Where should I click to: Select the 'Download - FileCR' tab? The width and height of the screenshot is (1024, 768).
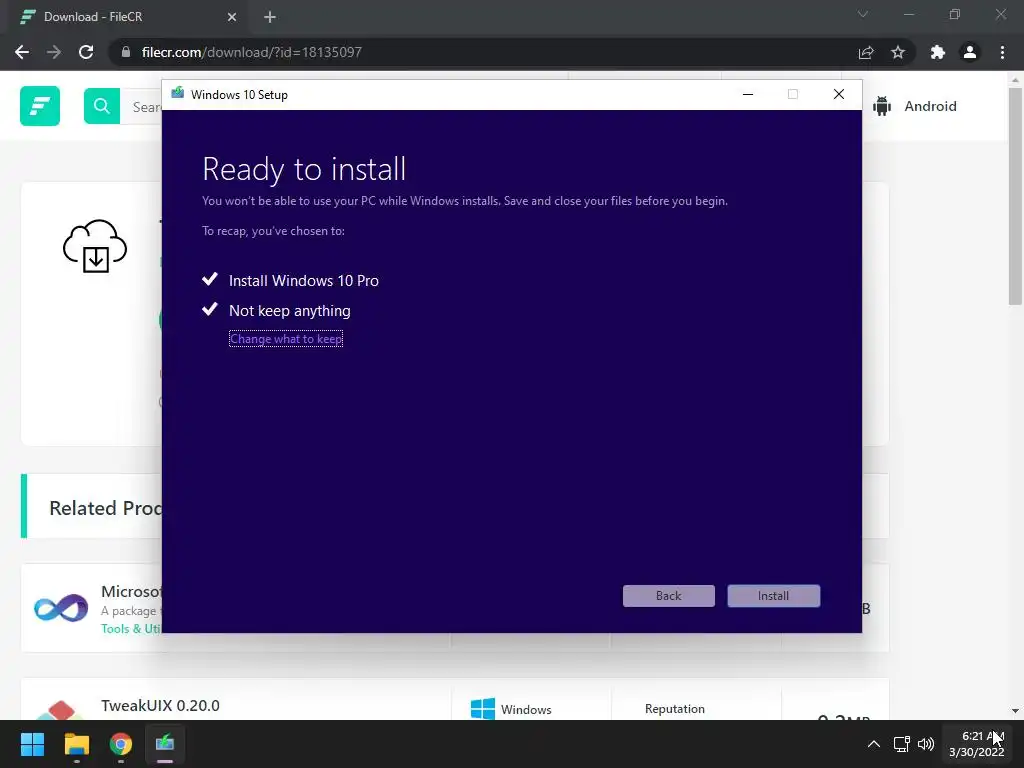click(127, 17)
